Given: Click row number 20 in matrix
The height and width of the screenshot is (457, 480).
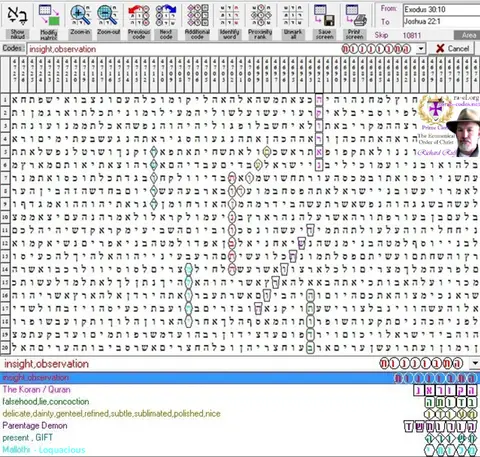Looking at the screenshot, I should 5,347.
